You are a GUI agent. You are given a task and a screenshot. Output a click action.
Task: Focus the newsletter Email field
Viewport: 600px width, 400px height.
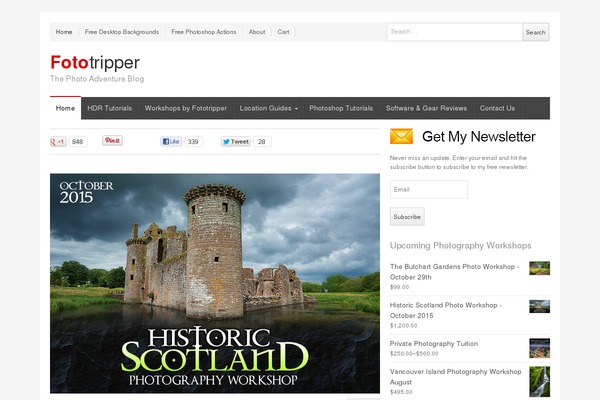click(429, 189)
